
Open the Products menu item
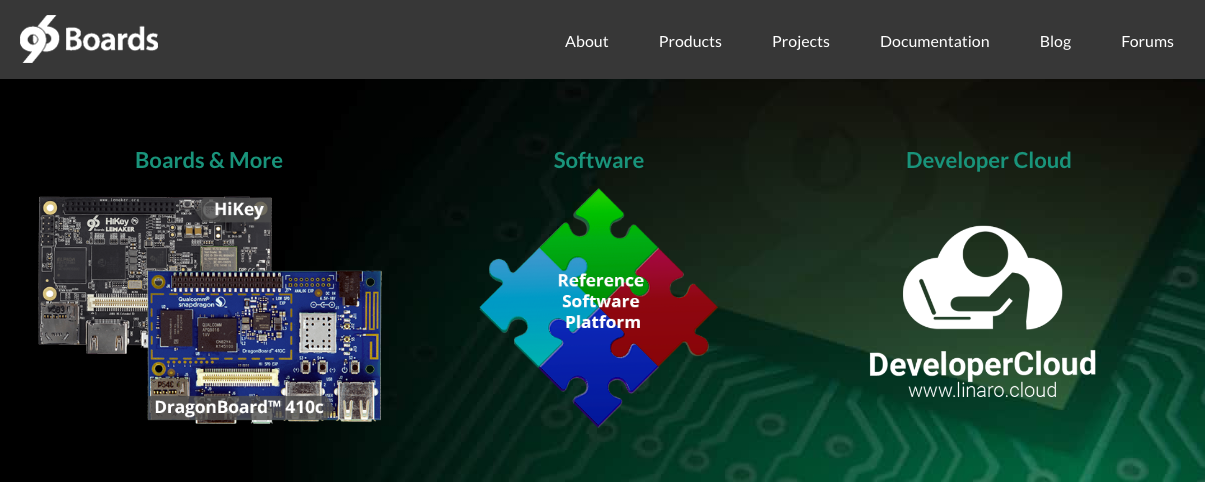tap(690, 41)
